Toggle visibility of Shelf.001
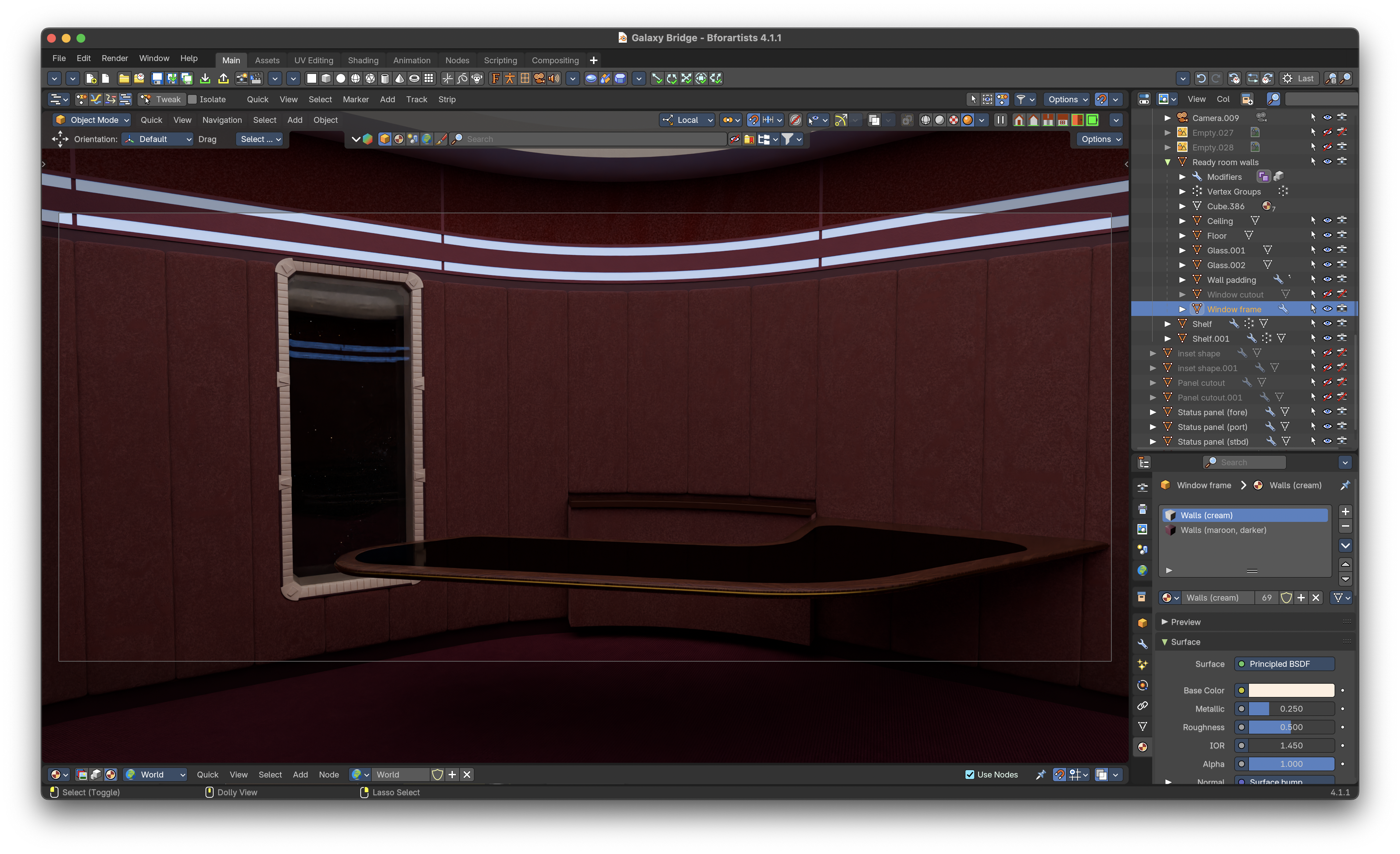 coord(1327,338)
